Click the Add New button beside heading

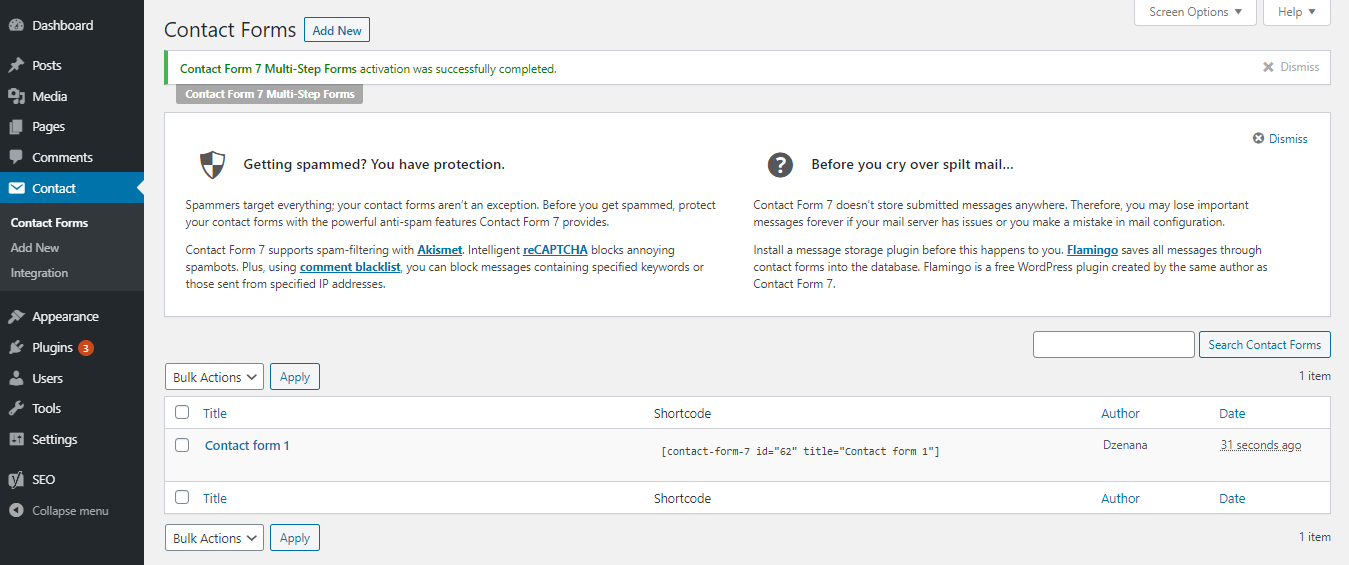337,30
